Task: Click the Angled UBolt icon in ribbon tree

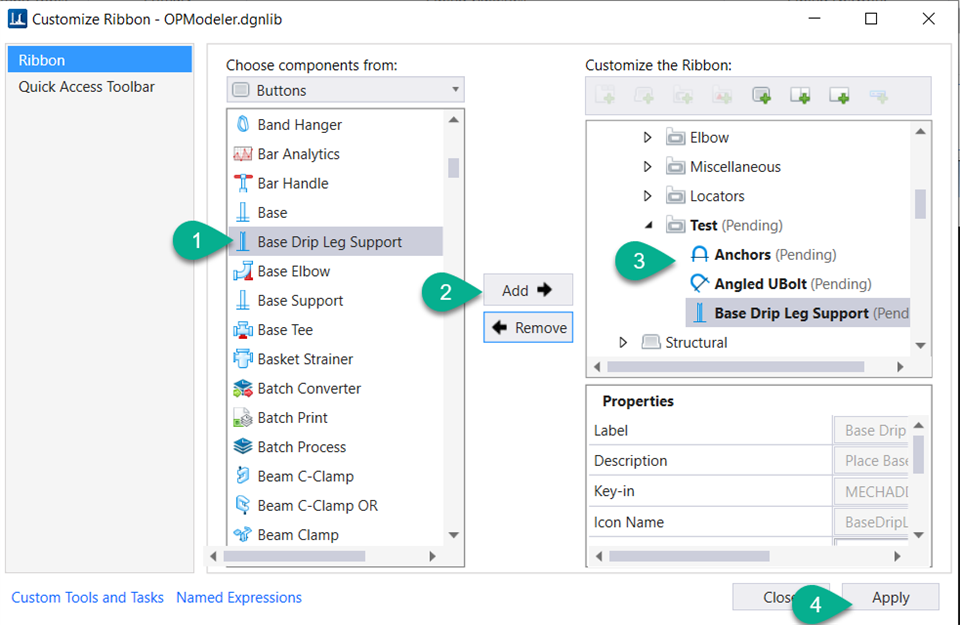Action: coord(700,284)
